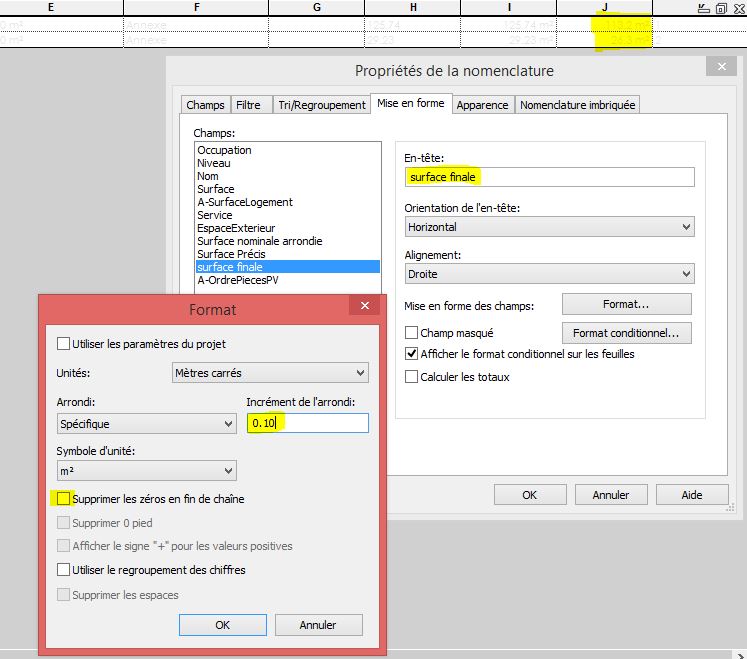Image resolution: width=747 pixels, height=659 pixels.
Task: Expand the Arrondi dropdown set to Spécifique
Action: coord(146,424)
